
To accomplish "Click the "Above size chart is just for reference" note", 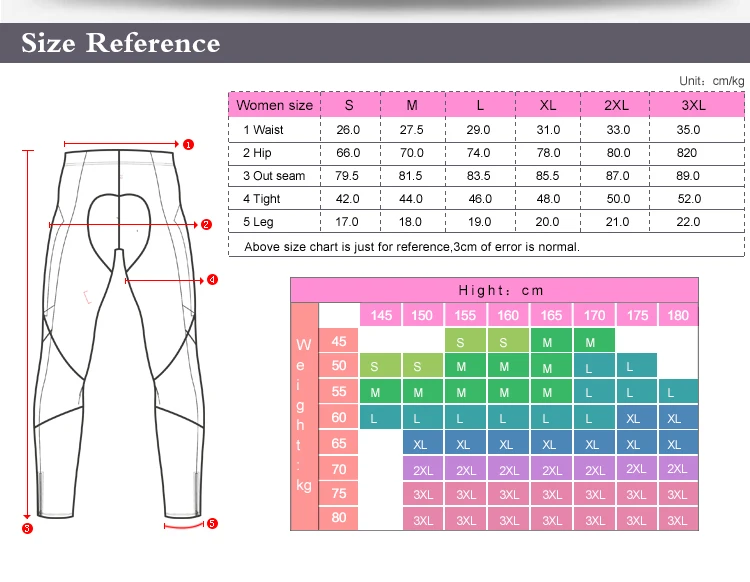I will [411, 247].
